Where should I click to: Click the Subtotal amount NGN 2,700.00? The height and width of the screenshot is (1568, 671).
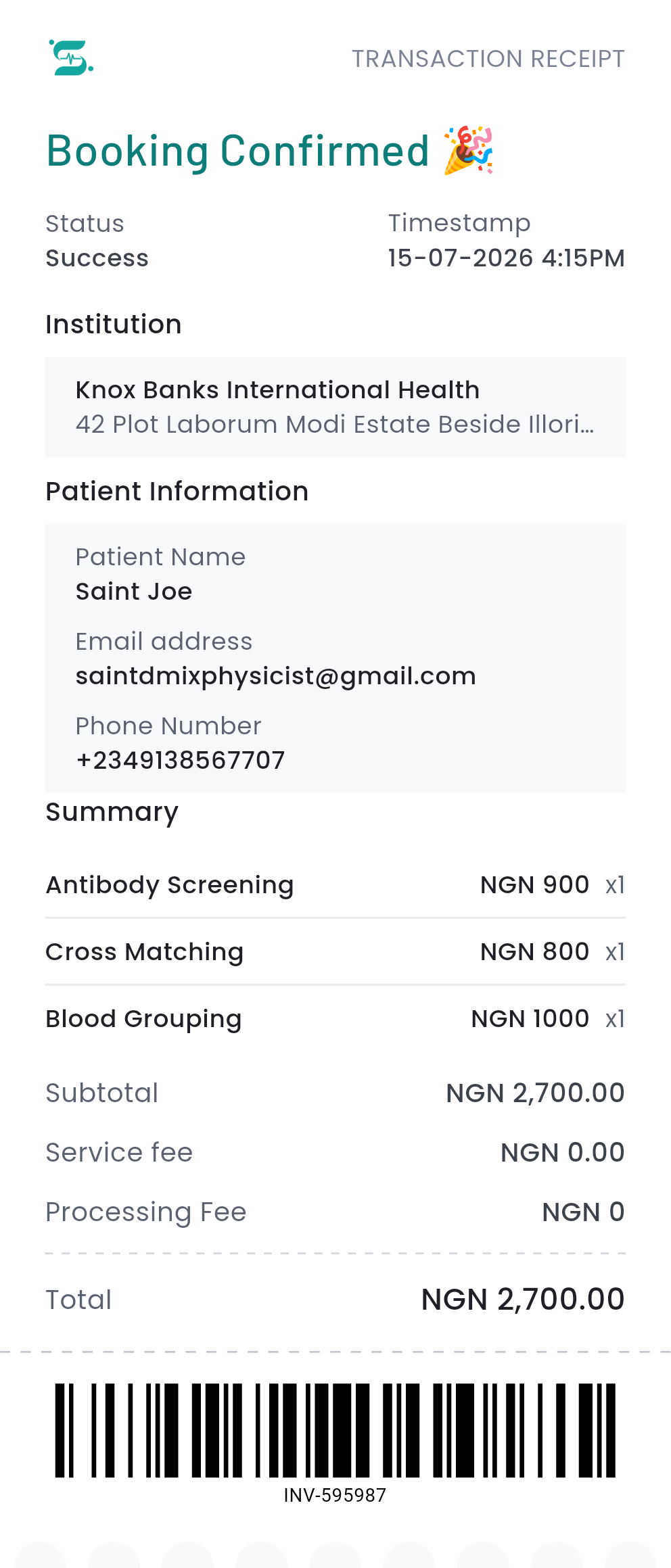click(x=535, y=1093)
